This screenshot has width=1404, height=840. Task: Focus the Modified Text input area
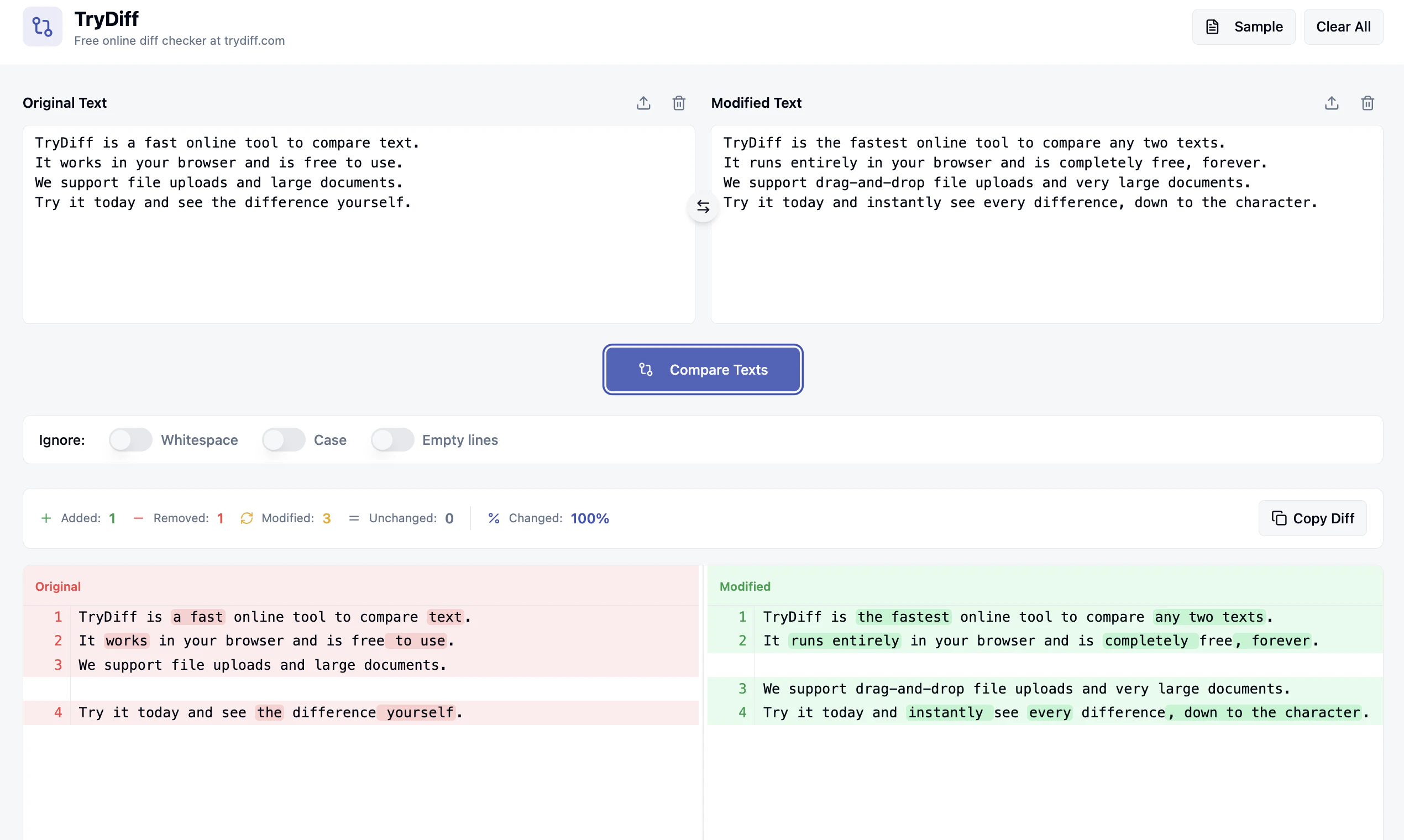(1046, 260)
